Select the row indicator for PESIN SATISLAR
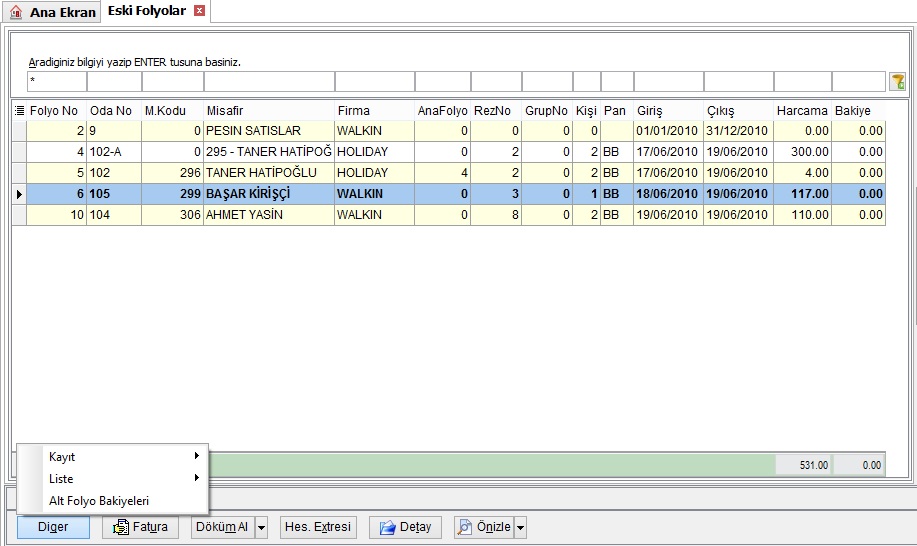Image resolution: width=917 pixels, height=546 pixels. (19, 131)
